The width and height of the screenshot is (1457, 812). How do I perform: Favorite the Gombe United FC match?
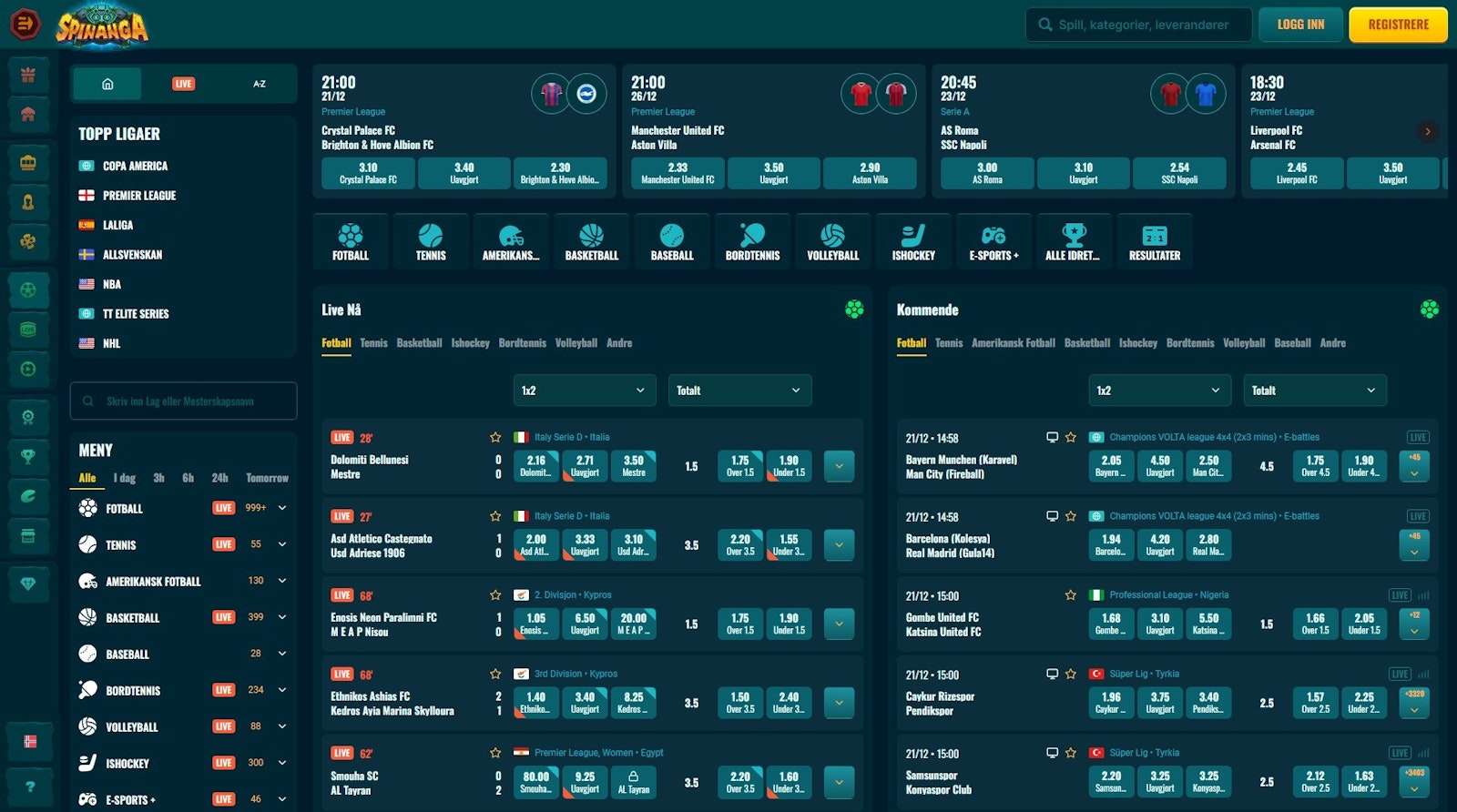pyautogui.click(x=1071, y=594)
